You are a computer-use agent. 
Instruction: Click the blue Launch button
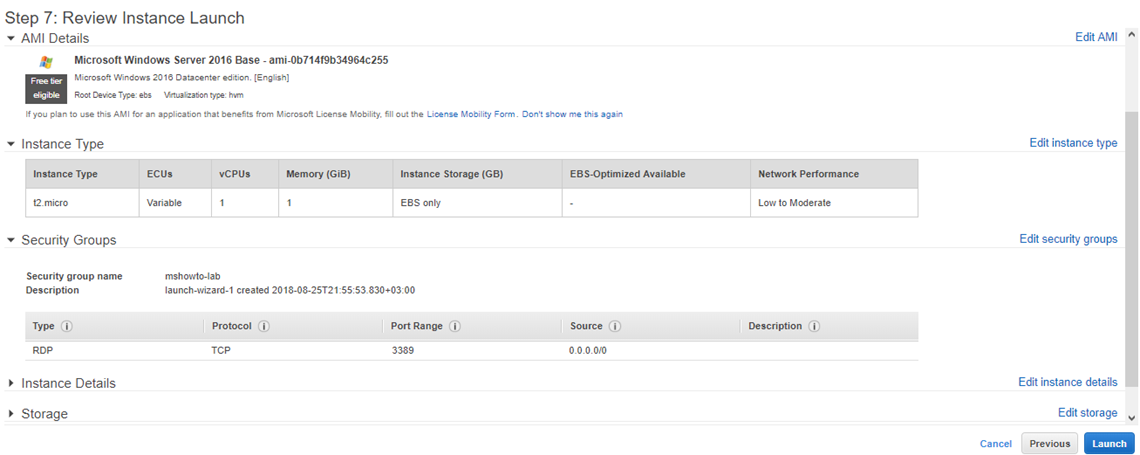point(1109,443)
